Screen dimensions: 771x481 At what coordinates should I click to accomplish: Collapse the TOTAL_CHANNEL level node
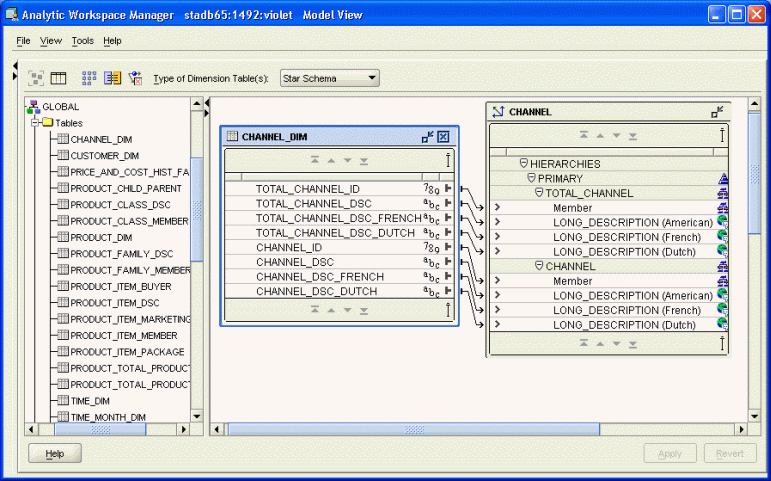539,193
